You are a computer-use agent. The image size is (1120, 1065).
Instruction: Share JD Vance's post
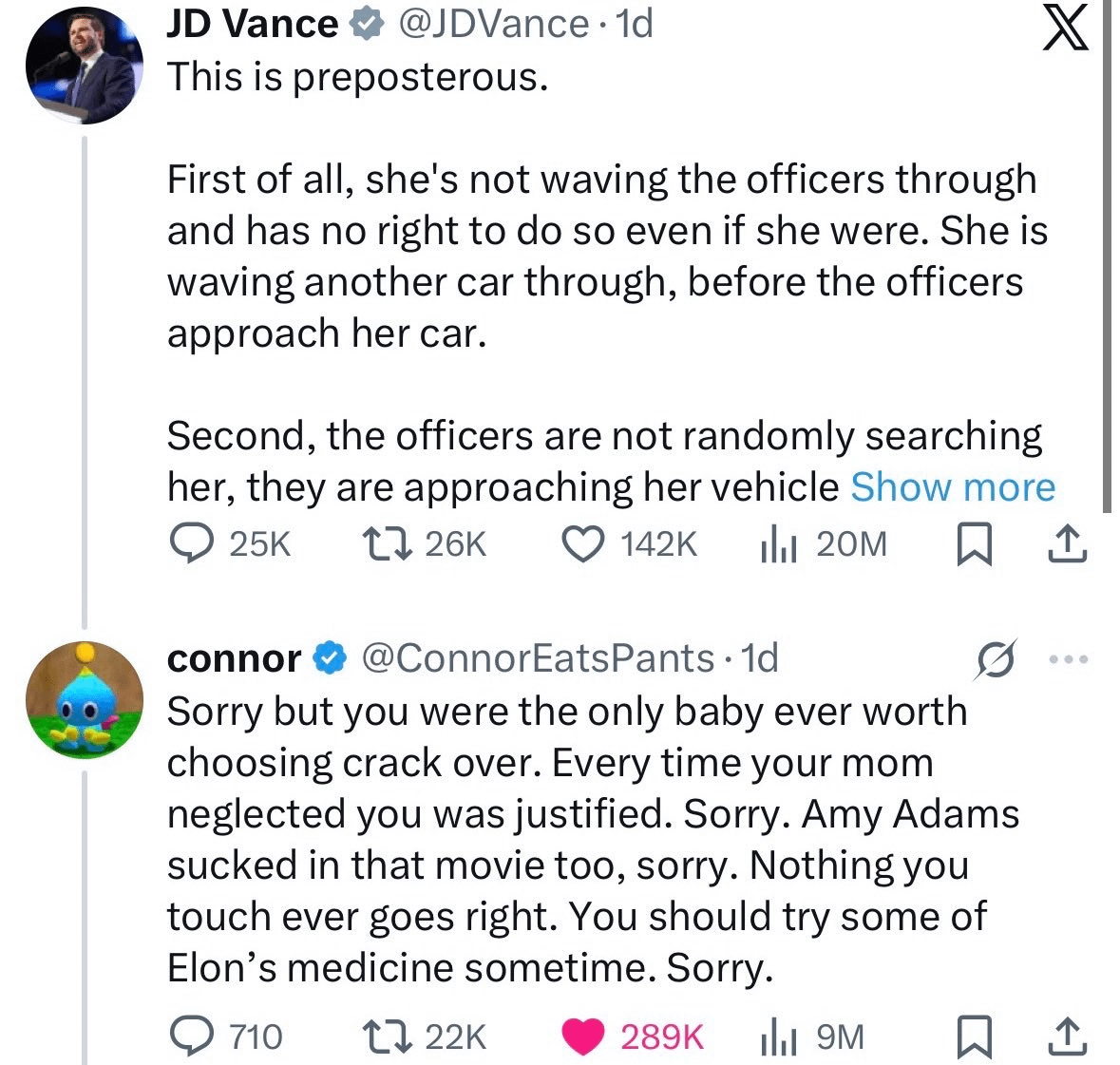pyautogui.click(x=1067, y=544)
